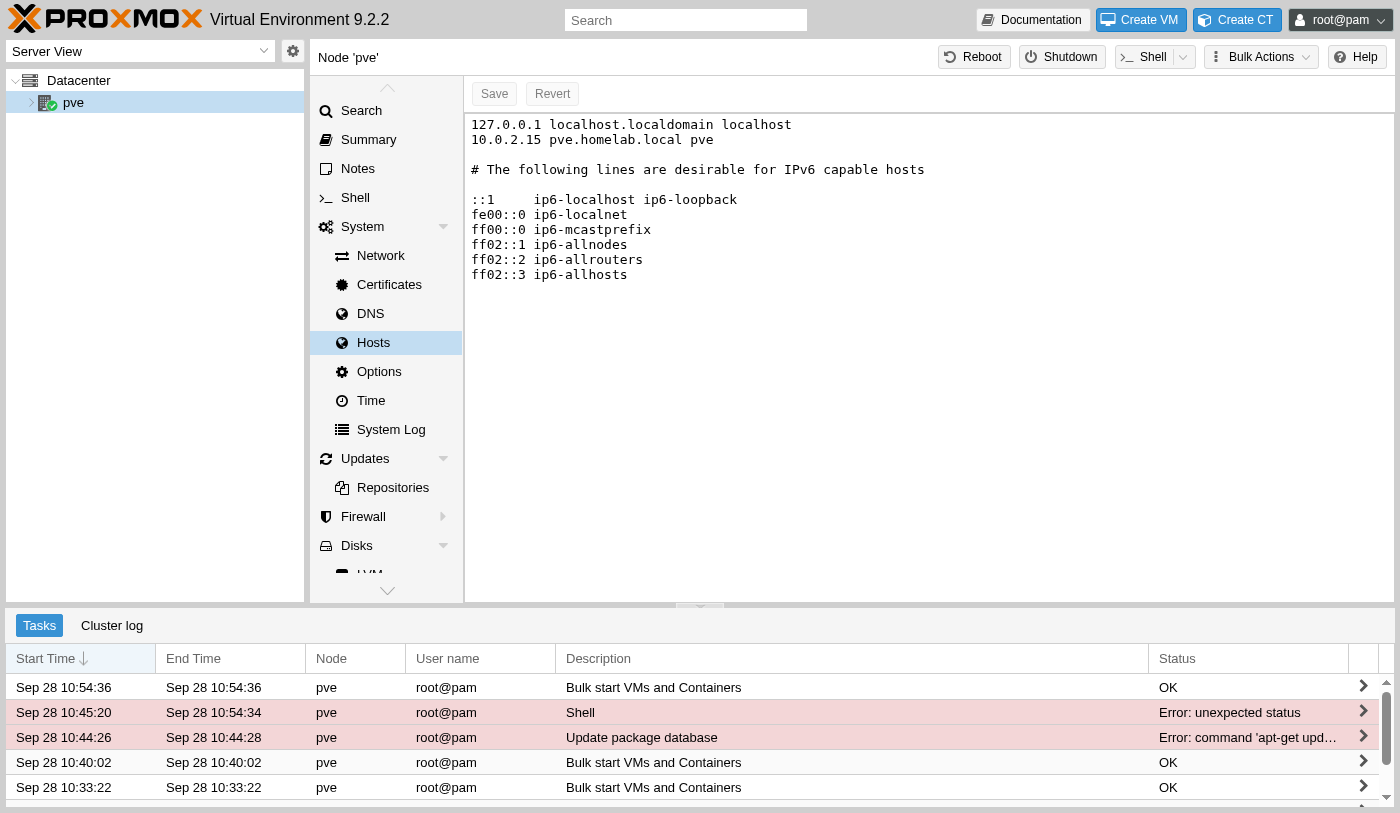1400x813 pixels.
Task: Open details arrow for 10:54:36 Bulk start row
Action: click(1363, 687)
